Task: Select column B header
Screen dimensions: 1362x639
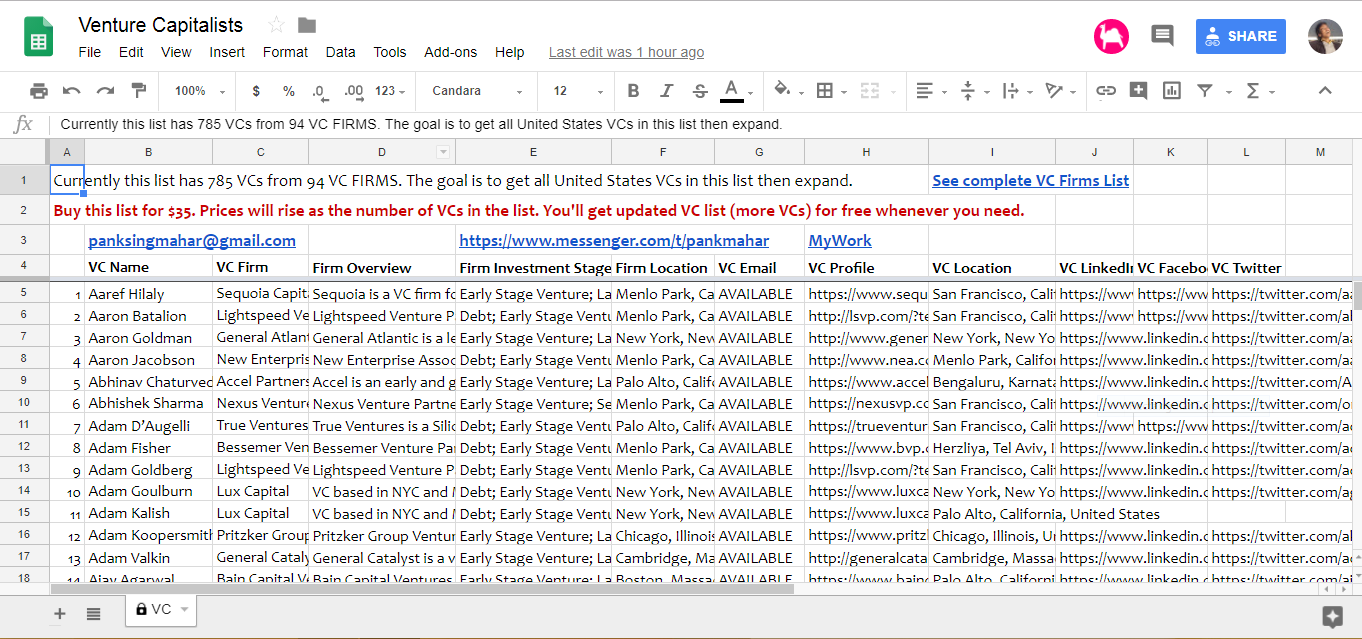Action: pos(148,152)
